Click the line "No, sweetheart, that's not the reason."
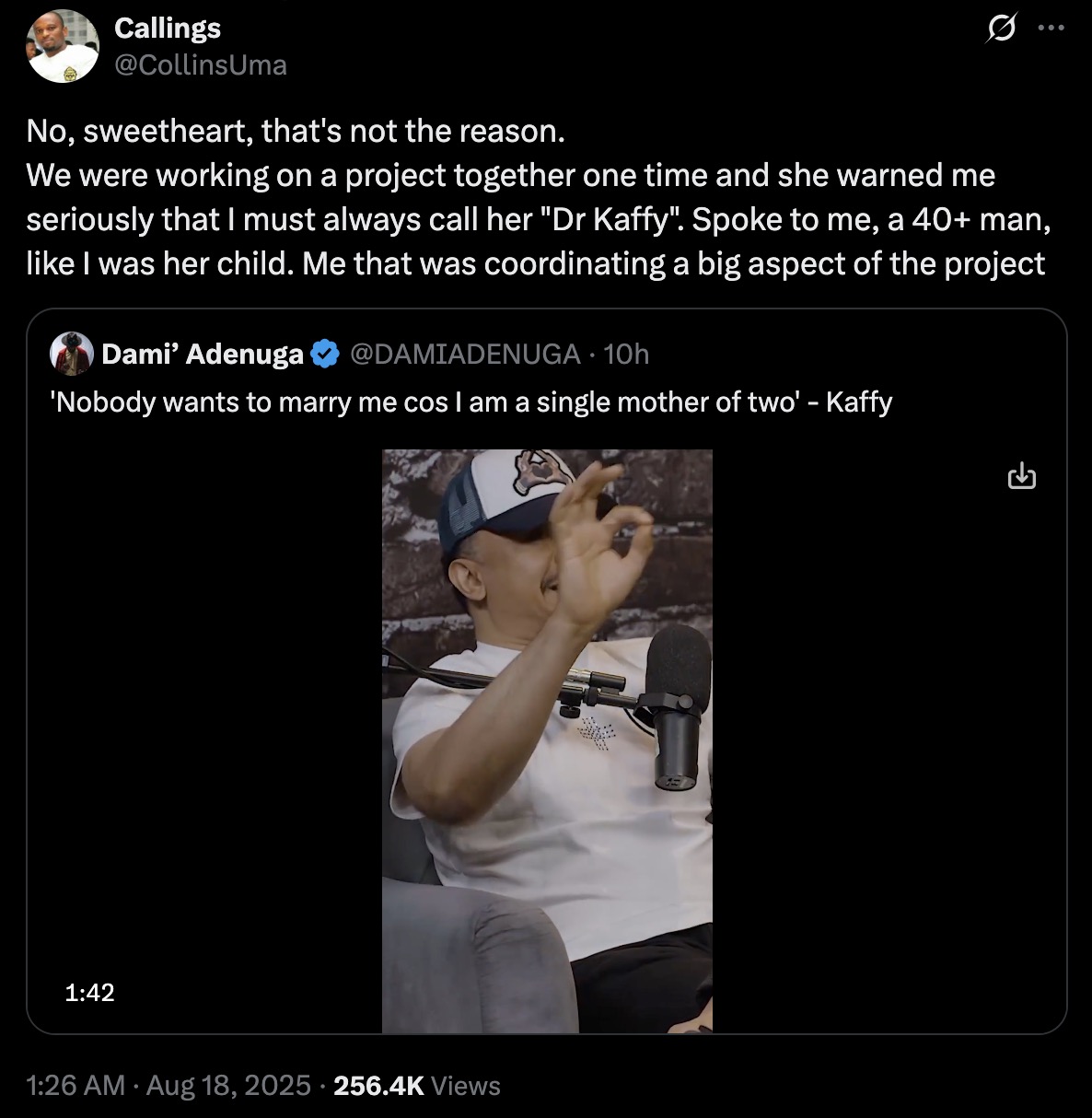The width and height of the screenshot is (1092, 1118). tap(296, 132)
